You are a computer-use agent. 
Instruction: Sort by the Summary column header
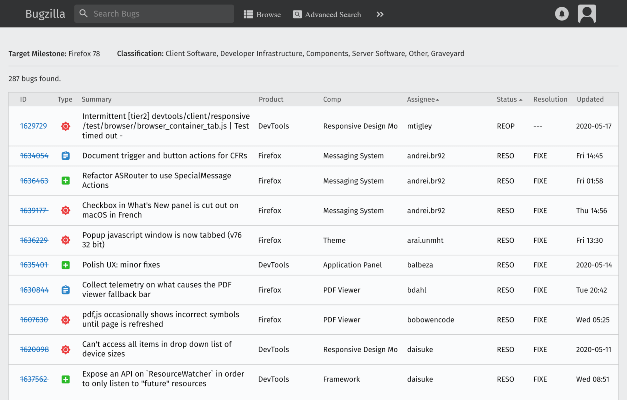click(96, 99)
